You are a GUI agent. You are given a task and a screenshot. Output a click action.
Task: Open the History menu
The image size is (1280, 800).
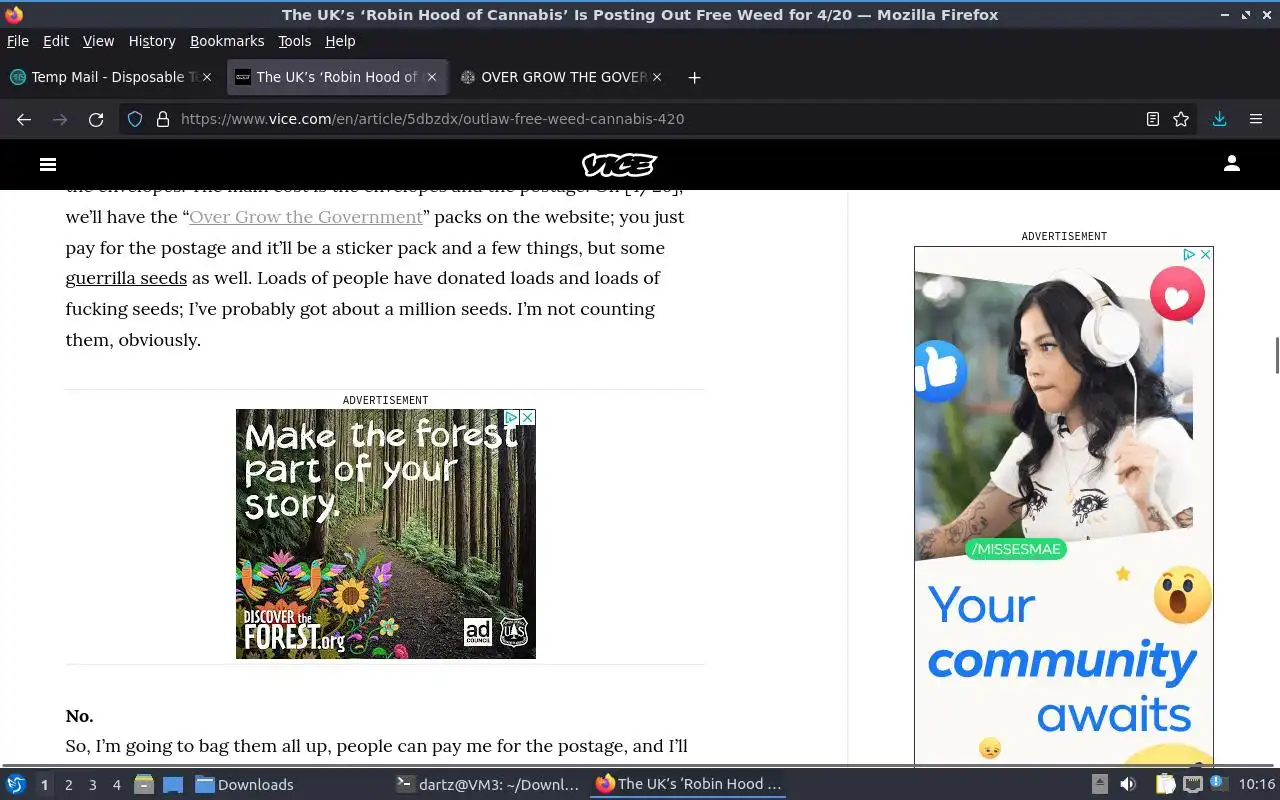[x=152, y=41]
